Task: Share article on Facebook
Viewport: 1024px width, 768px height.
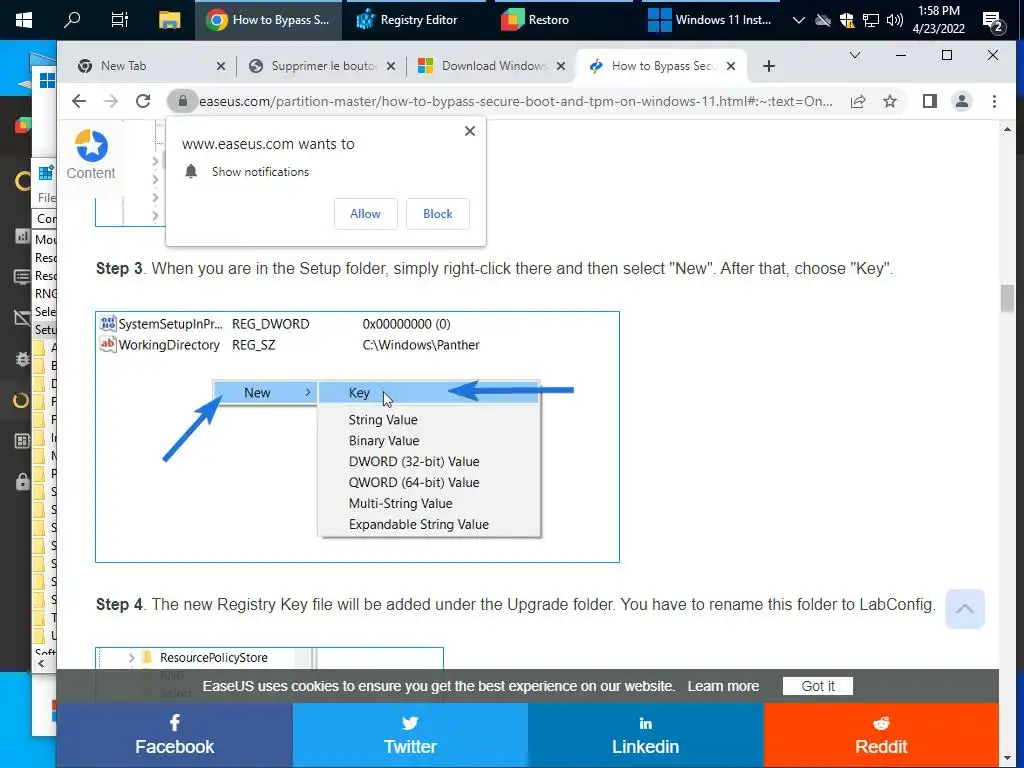Action: (x=174, y=735)
